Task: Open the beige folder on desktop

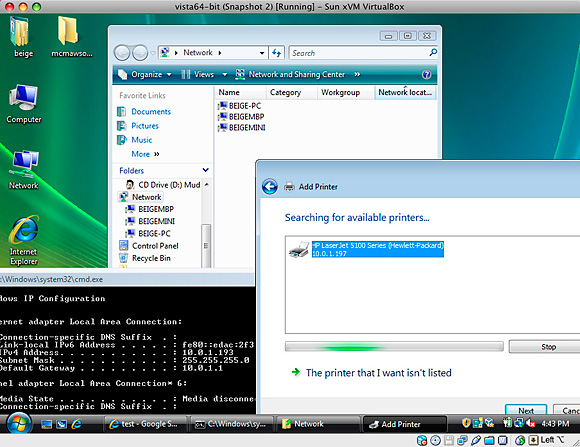Action: pyautogui.click(x=21, y=37)
